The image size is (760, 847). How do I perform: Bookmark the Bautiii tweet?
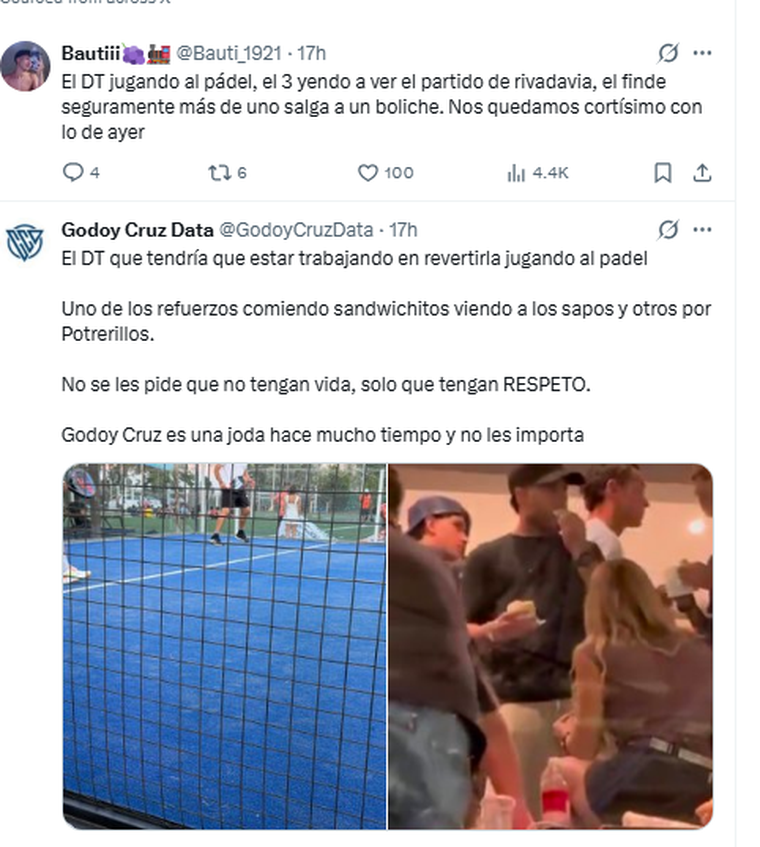click(x=663, y=173)
